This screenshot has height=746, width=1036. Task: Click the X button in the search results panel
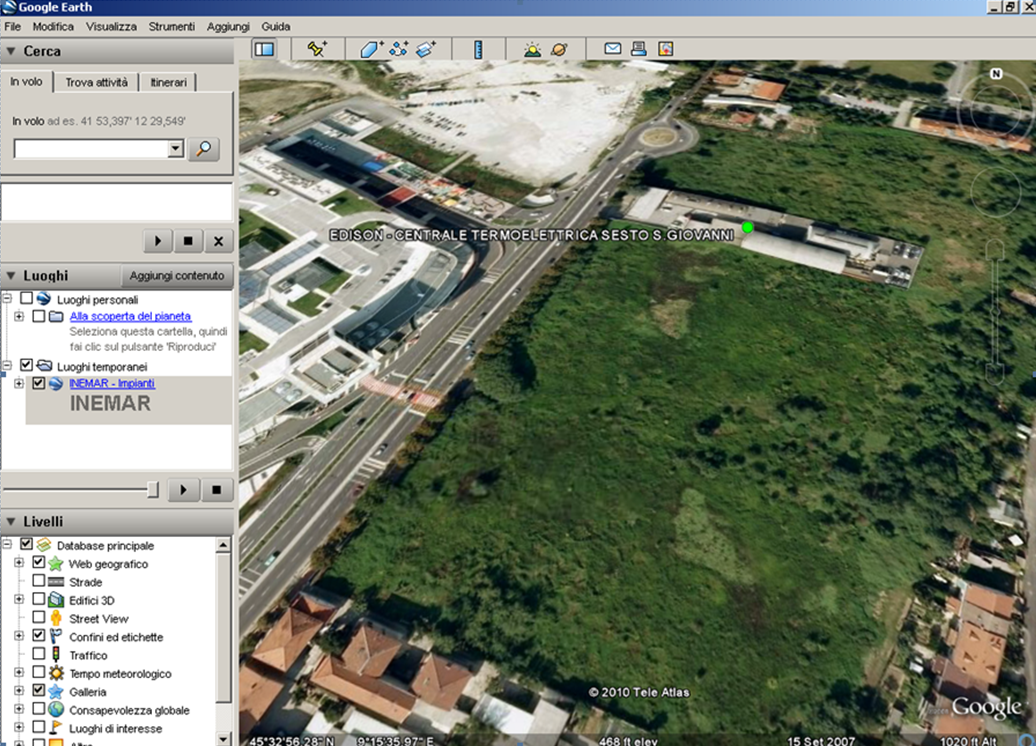coord(218,241)
